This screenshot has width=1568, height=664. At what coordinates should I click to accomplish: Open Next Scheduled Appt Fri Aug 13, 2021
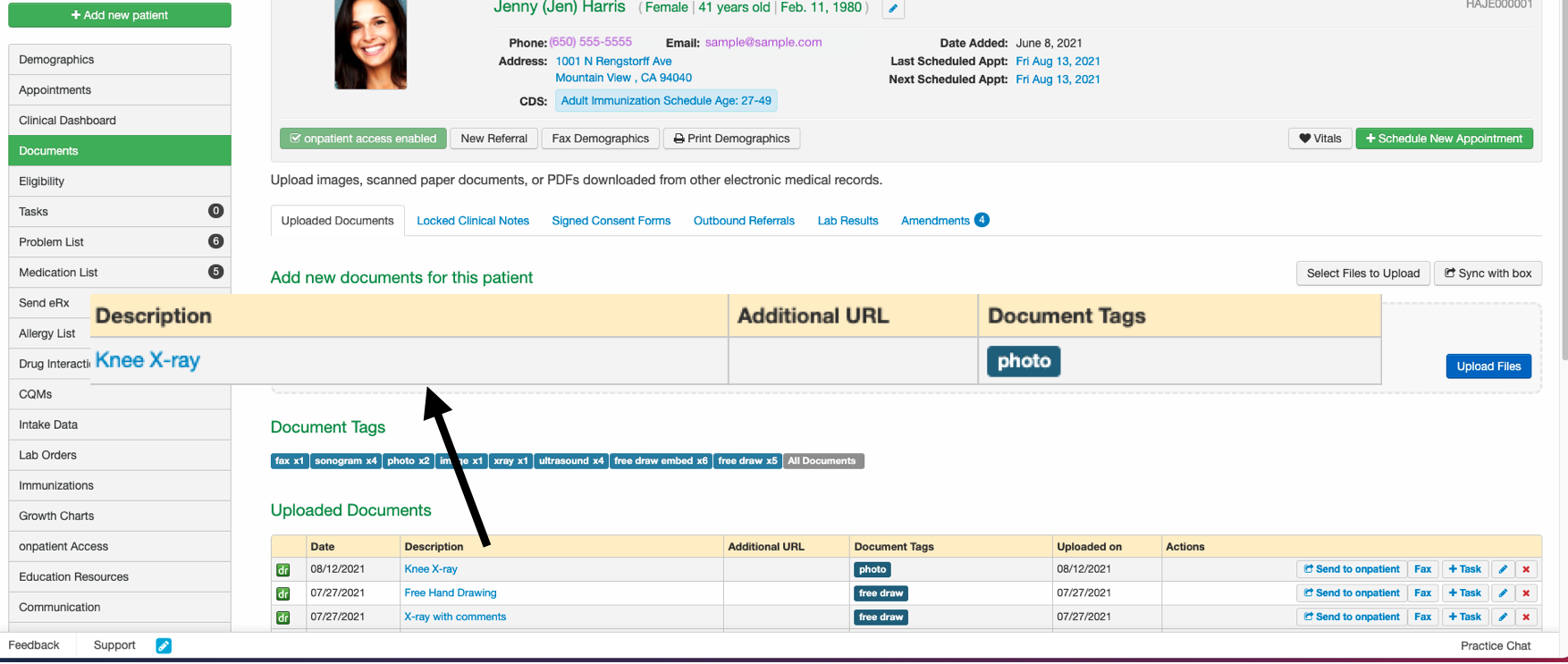point(1058,80)
